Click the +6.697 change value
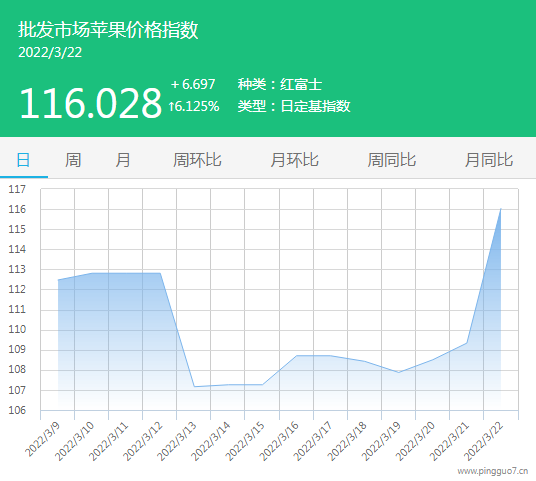 (x=193, y=84)
